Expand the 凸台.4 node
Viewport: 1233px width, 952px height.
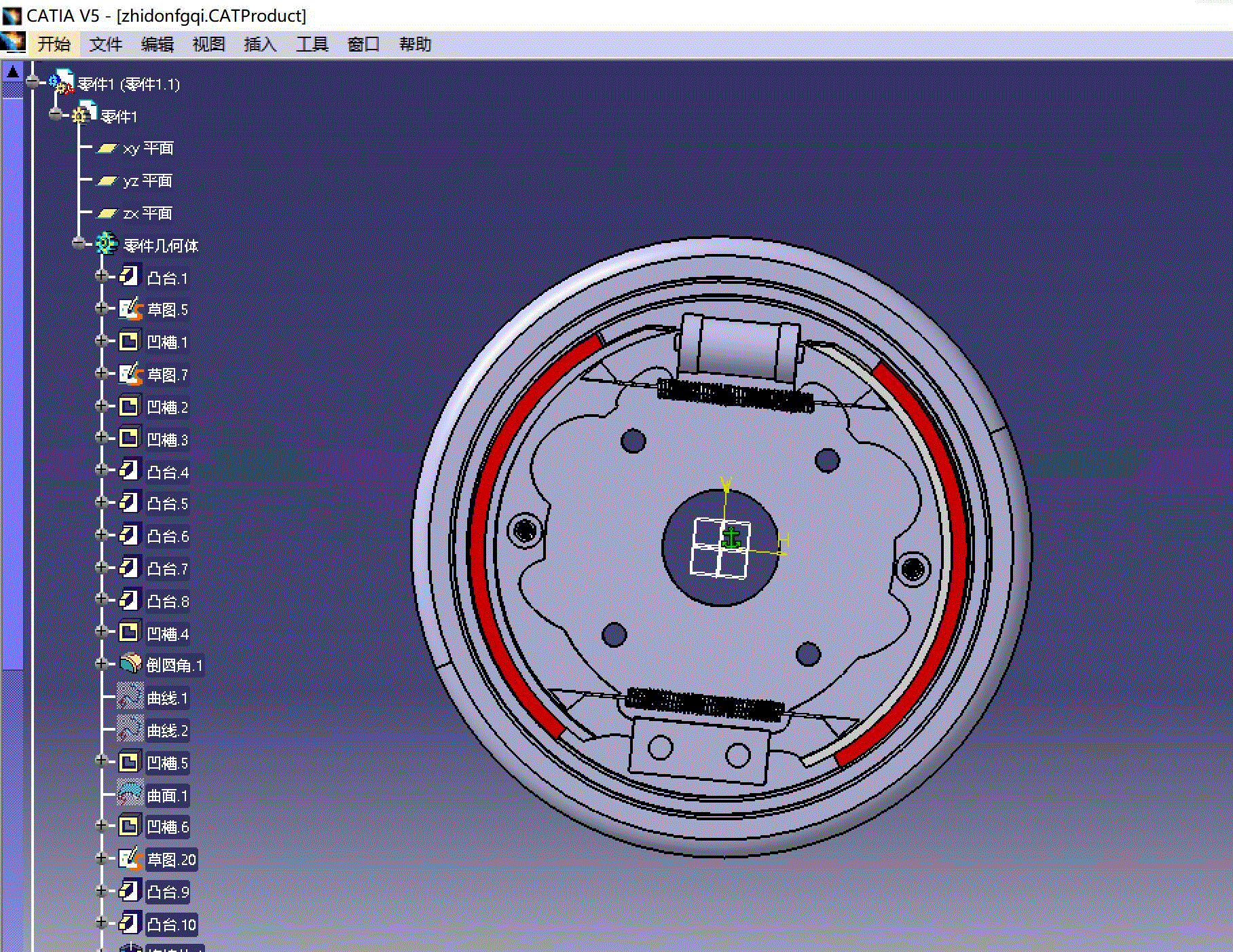click(x=102, y=470)
